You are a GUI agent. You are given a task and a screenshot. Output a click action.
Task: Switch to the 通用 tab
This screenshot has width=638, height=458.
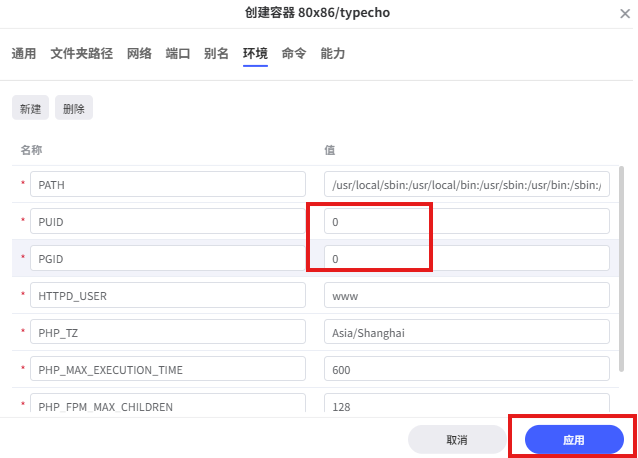coord(24,54)
